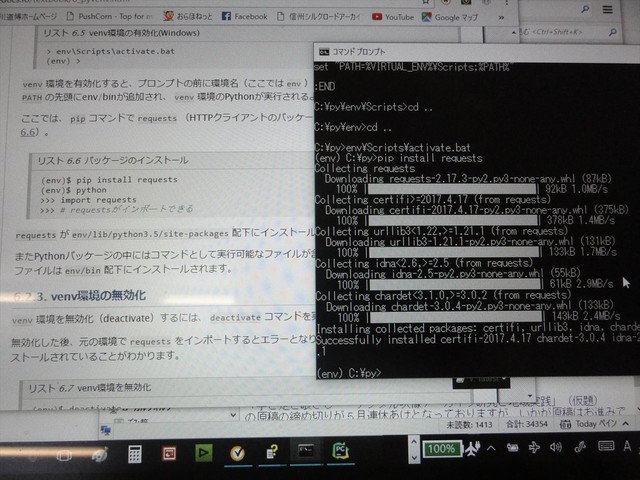Viewport: 640px width, 480px height.
Task: Click the pen/link tray icon
Action: pyautogui.click(x=580, y=447)
